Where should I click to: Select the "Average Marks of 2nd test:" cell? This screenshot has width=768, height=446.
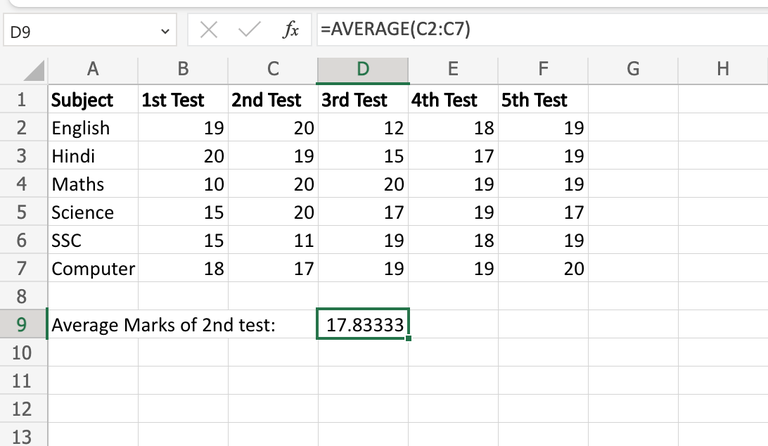click(x=162, y=324)
